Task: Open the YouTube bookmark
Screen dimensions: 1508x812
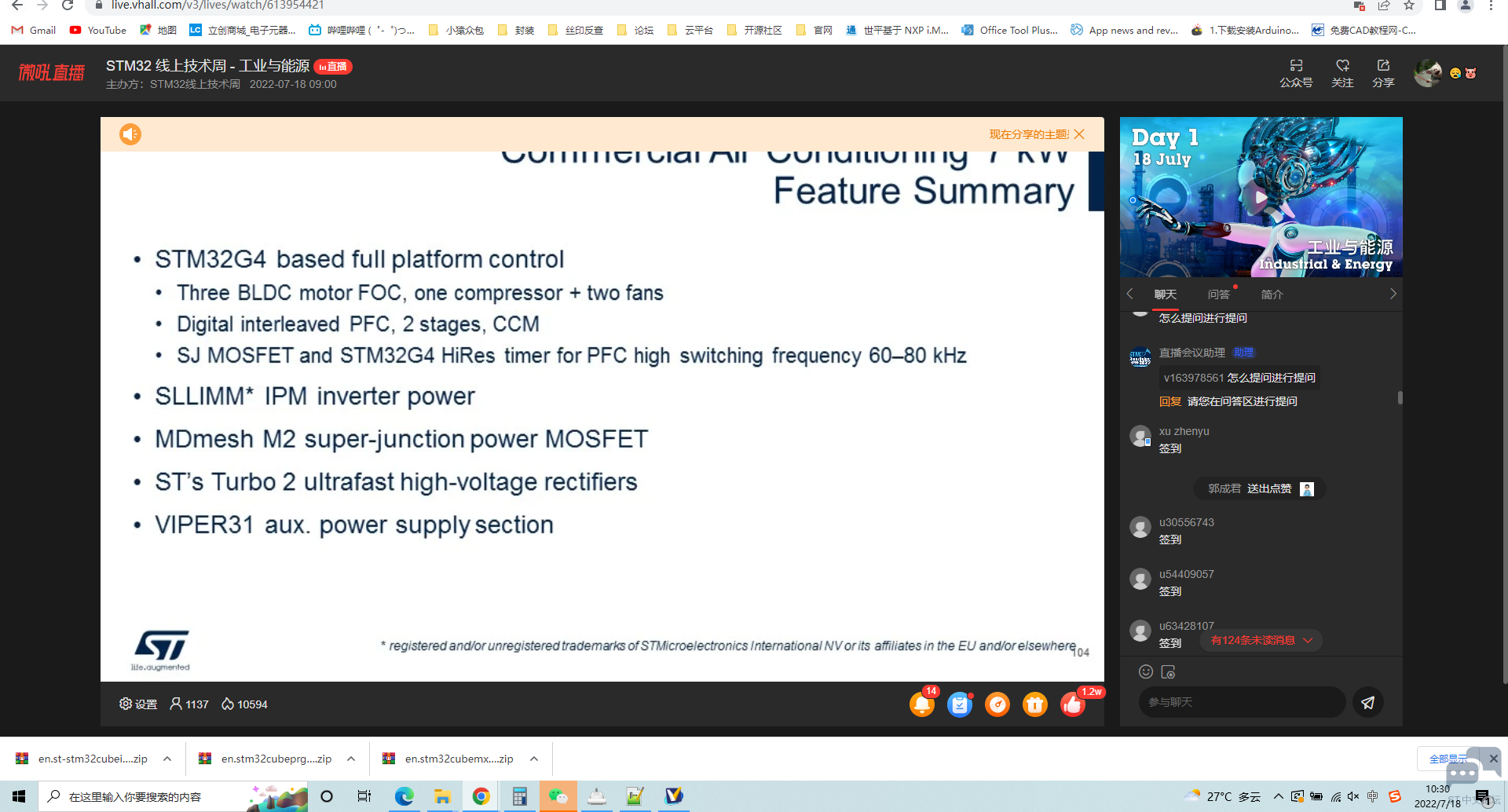Action: [x=98, y=31]
